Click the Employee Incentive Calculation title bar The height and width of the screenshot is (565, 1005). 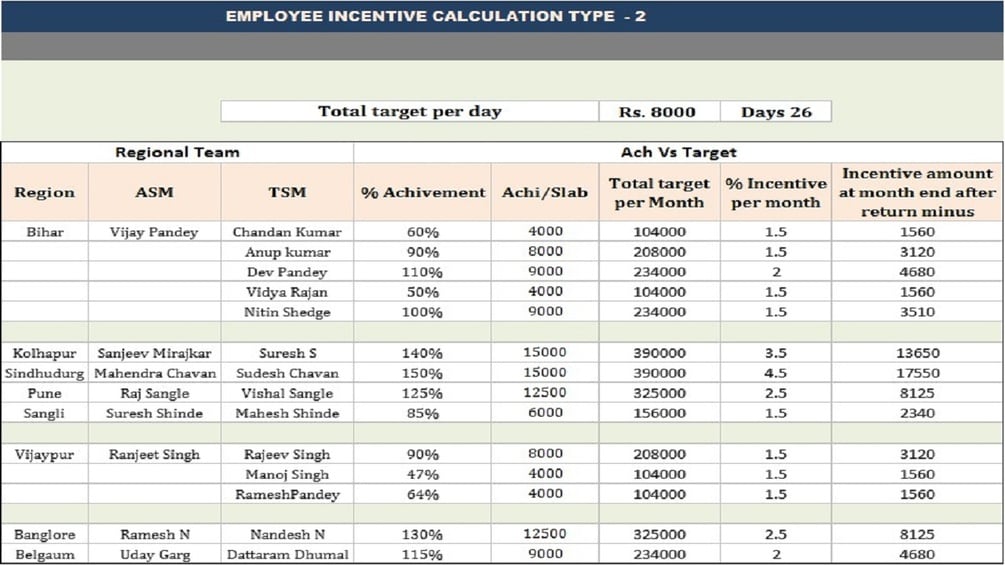click(x=502, y=16)
